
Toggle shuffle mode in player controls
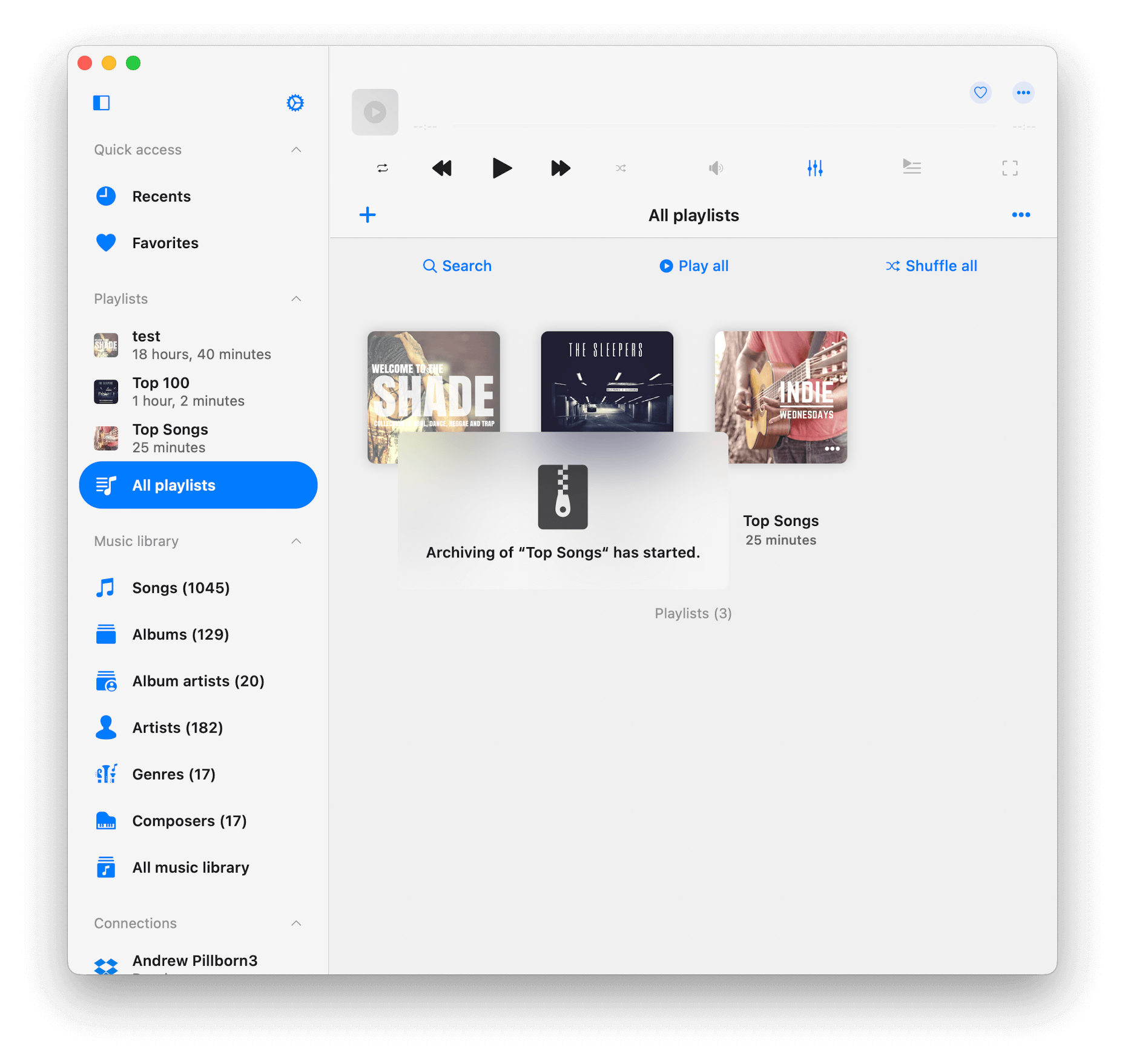point(621,168)
